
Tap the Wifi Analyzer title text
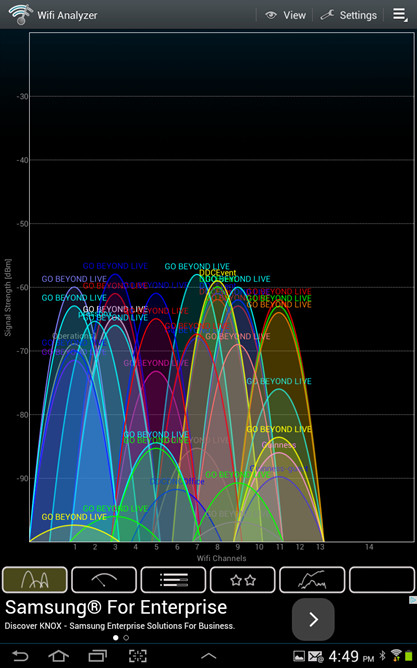click(67, 15)
